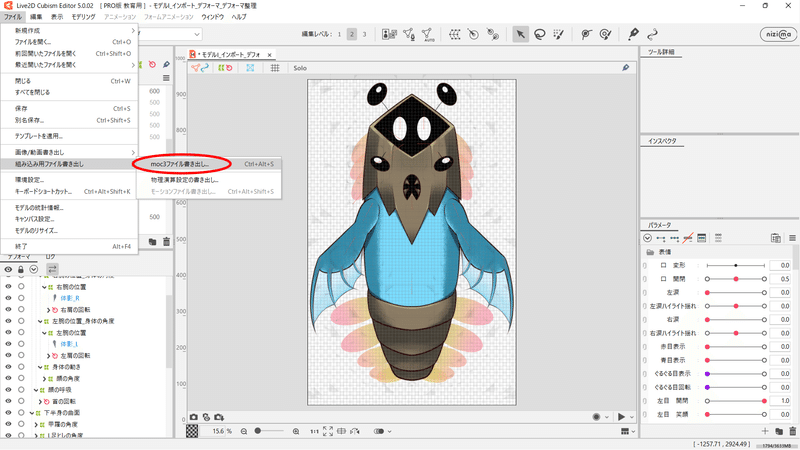This screenshot has height=450, width=800.
Task: Click the fit-to-screen icon below canvas
Action: point(328,431)
